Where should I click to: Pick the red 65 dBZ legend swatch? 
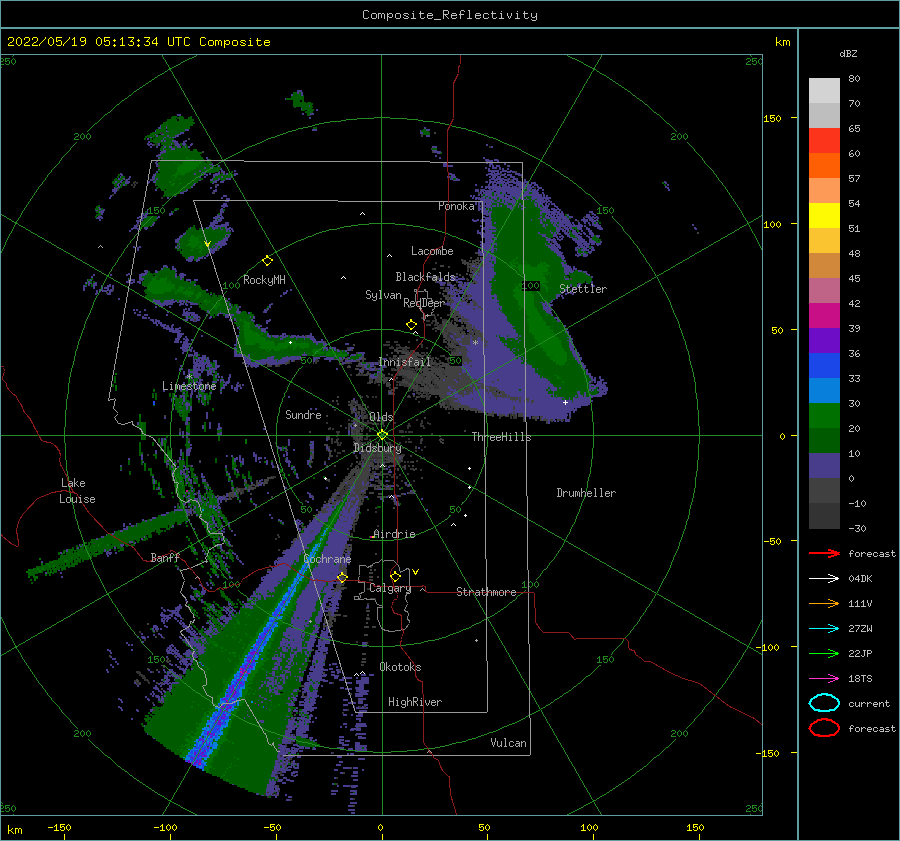(824, 140)
